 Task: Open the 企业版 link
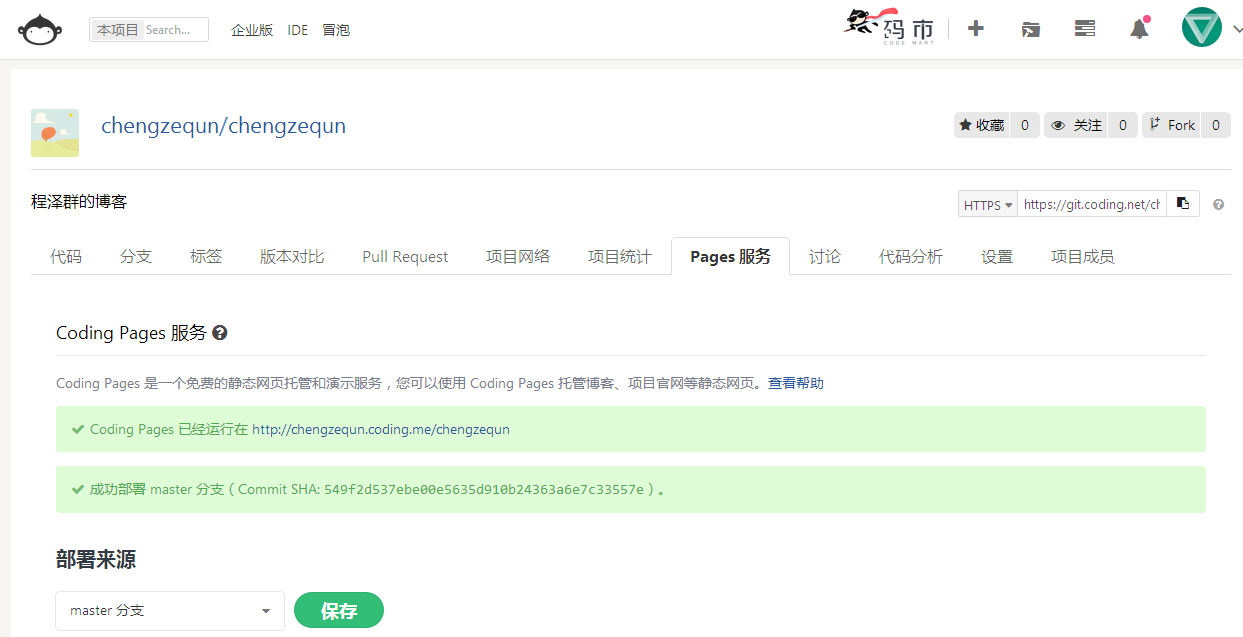(252, 30)
